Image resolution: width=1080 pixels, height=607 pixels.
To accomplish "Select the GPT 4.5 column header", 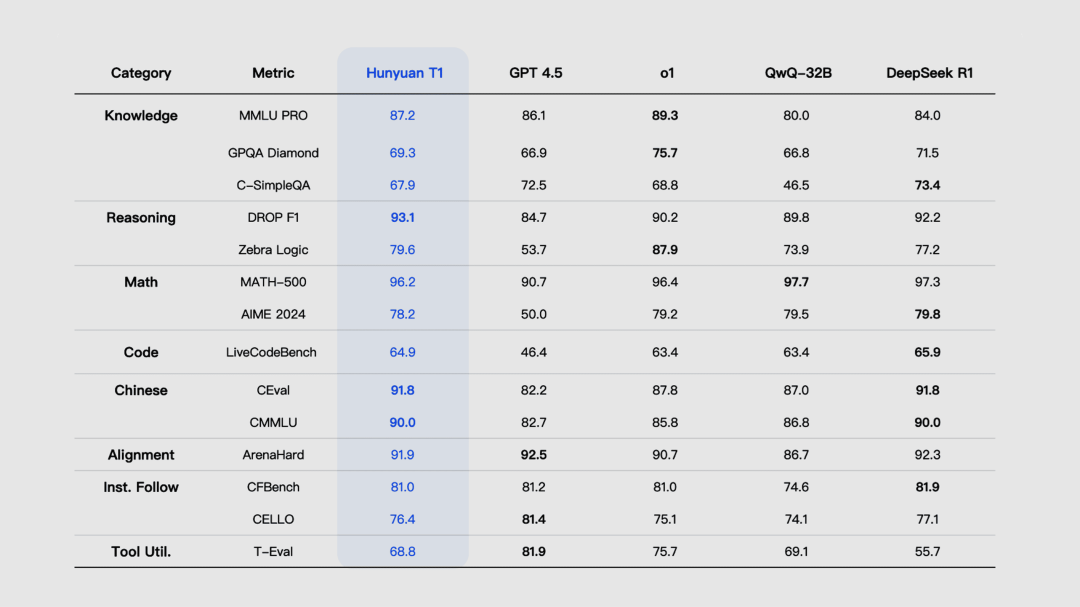I will coord(535,73).
